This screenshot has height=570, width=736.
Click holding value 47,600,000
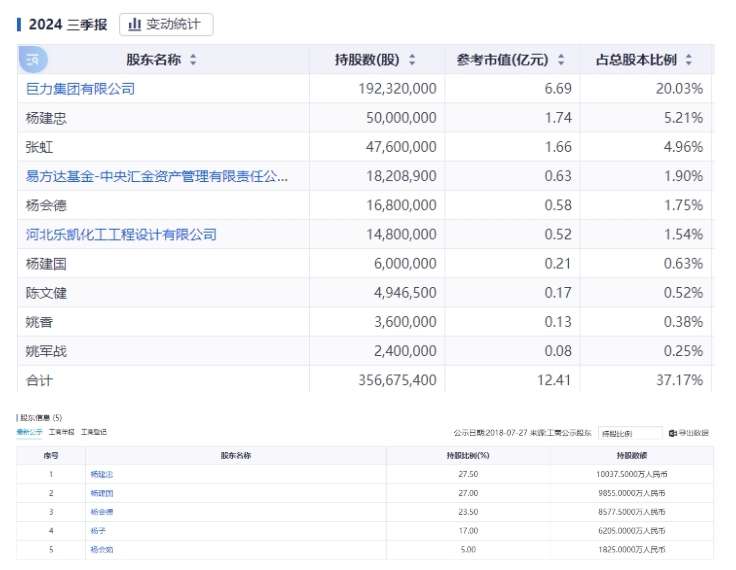[401, 147]
